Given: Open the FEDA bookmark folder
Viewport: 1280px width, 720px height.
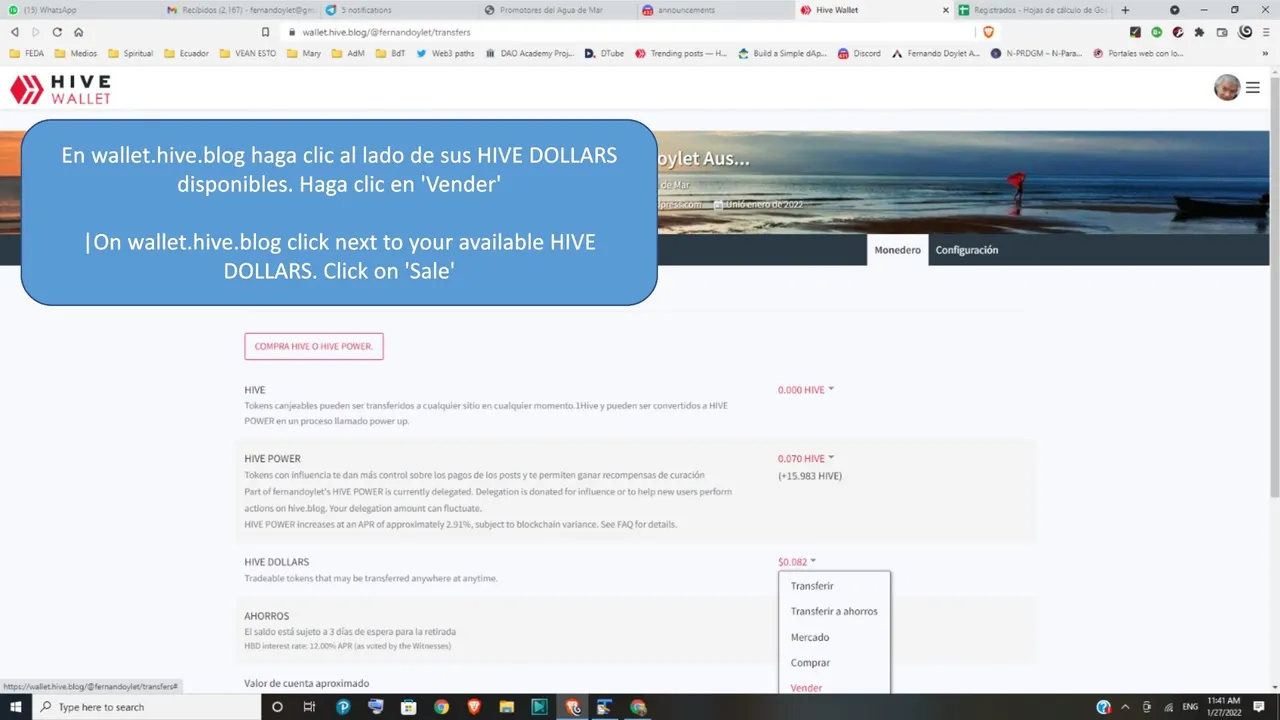Looking at the screenshot, I should pyautogui.click(x=27, y=53).
